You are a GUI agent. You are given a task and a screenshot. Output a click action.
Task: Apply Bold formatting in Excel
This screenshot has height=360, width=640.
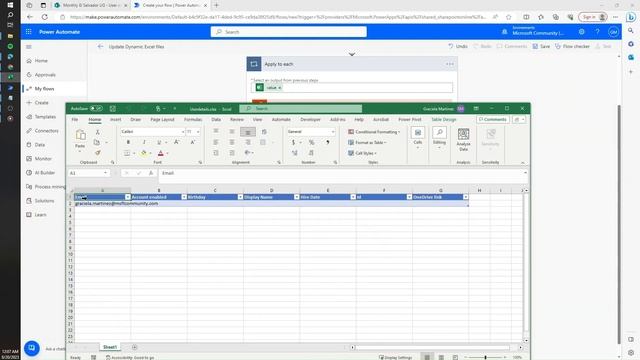pos(128,142)
